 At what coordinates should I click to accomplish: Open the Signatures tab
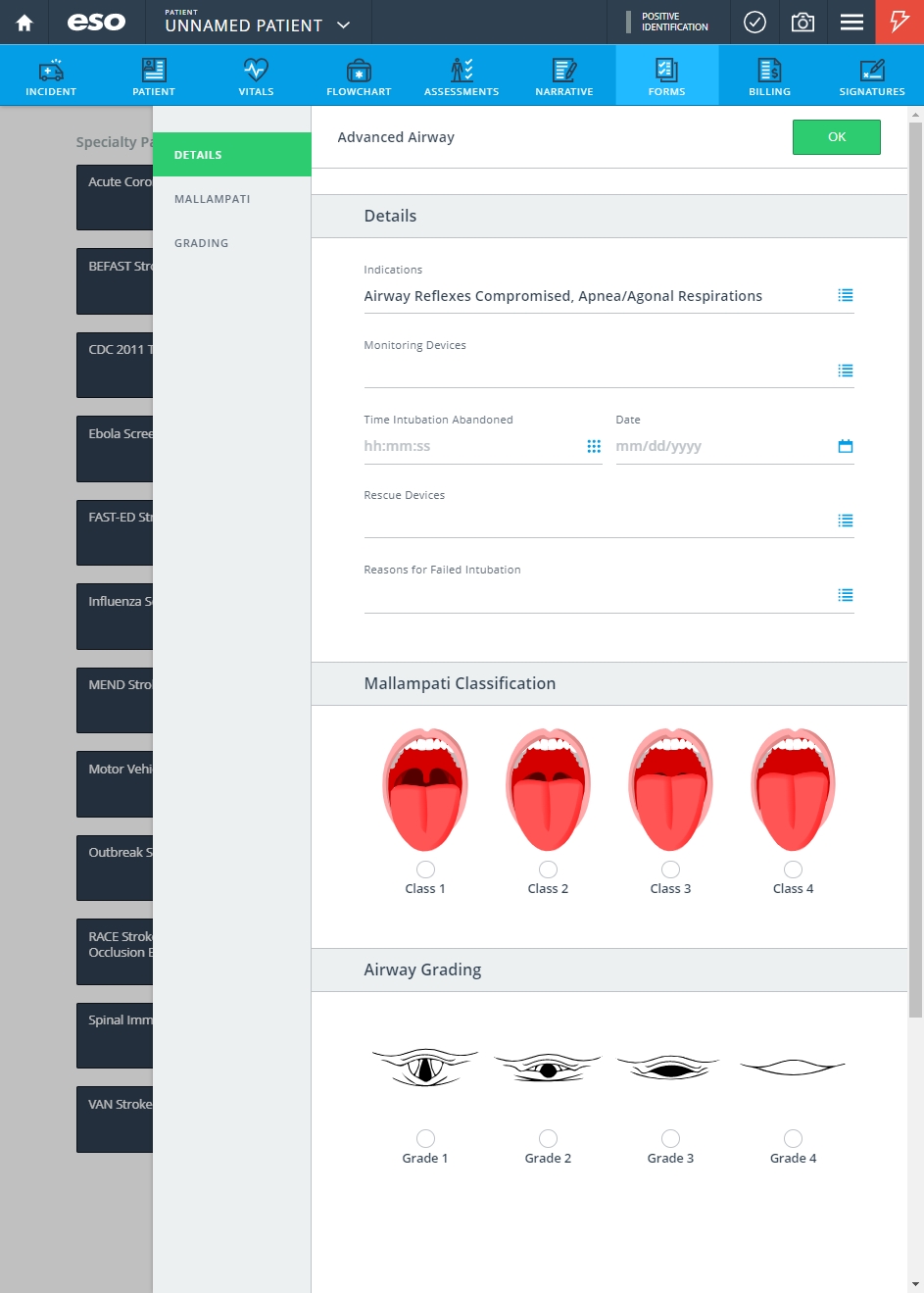(x=872, y=75)
